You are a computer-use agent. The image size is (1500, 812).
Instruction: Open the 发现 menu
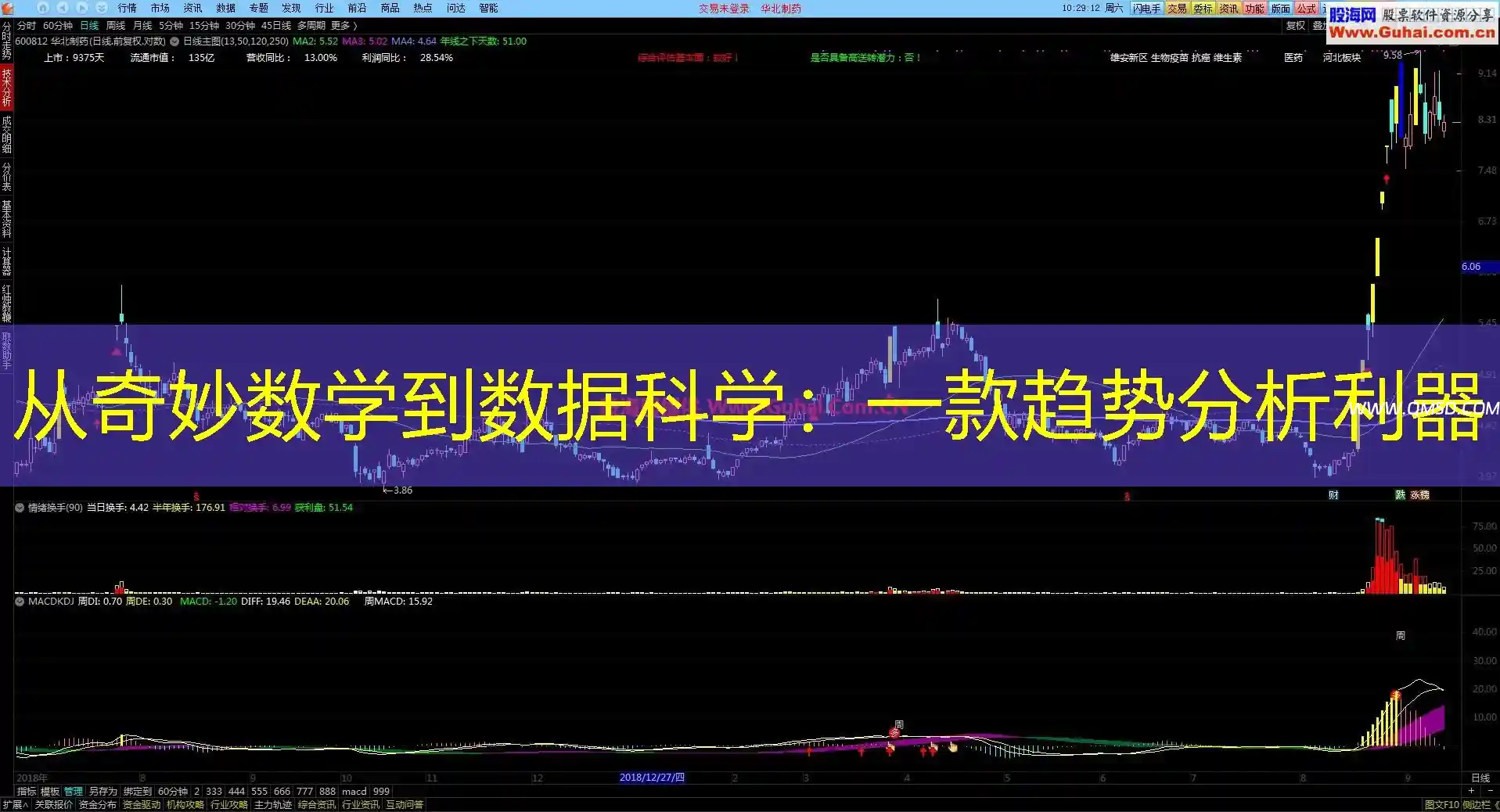[x=292, y=8]
